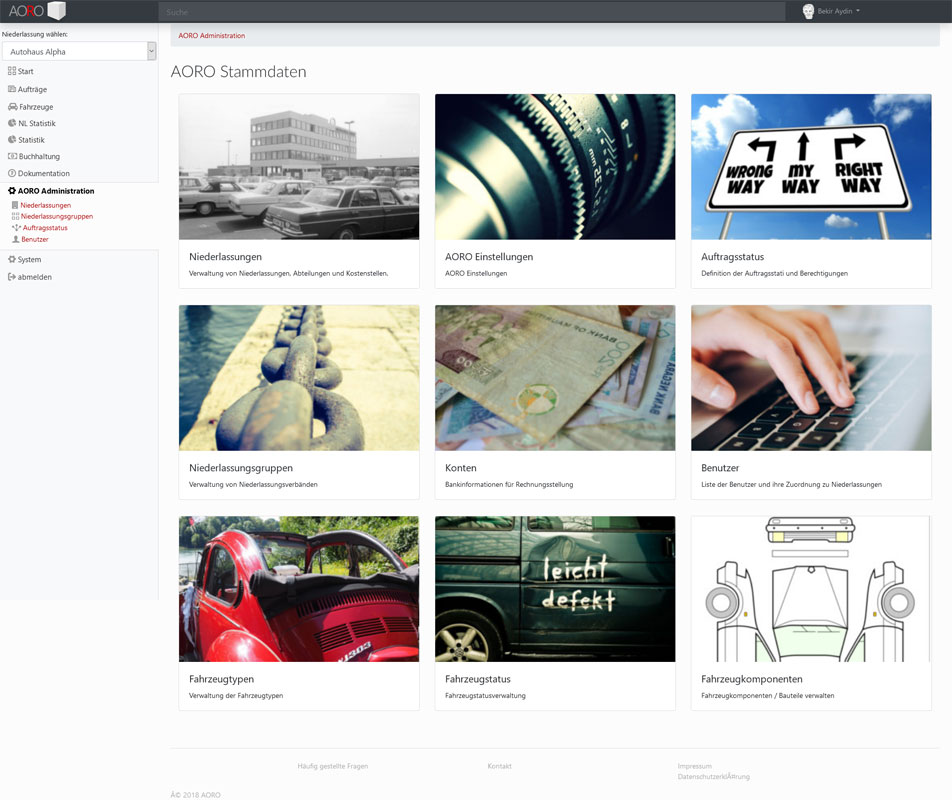952x800 pixels.
Task: Click the Buchhaltung icon in sidebar
Action: click(11, 157)
